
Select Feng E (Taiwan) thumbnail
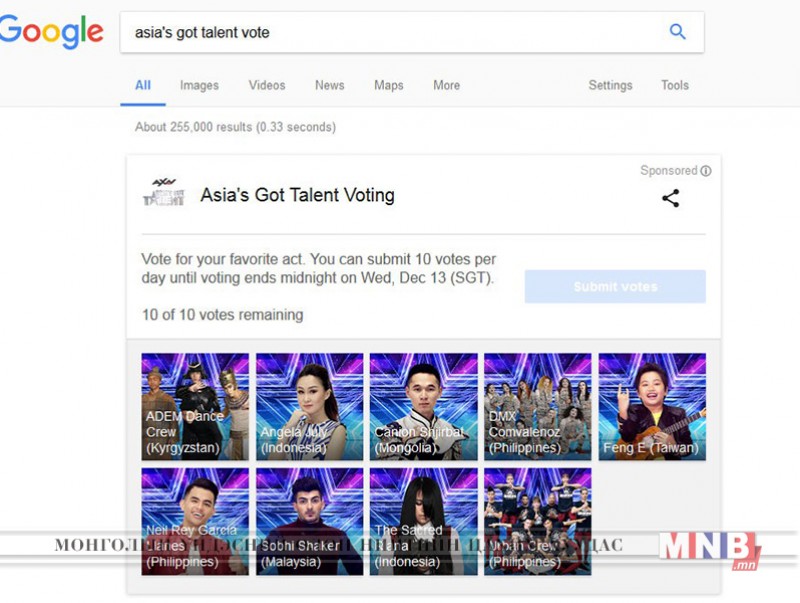tap(652, 407)
